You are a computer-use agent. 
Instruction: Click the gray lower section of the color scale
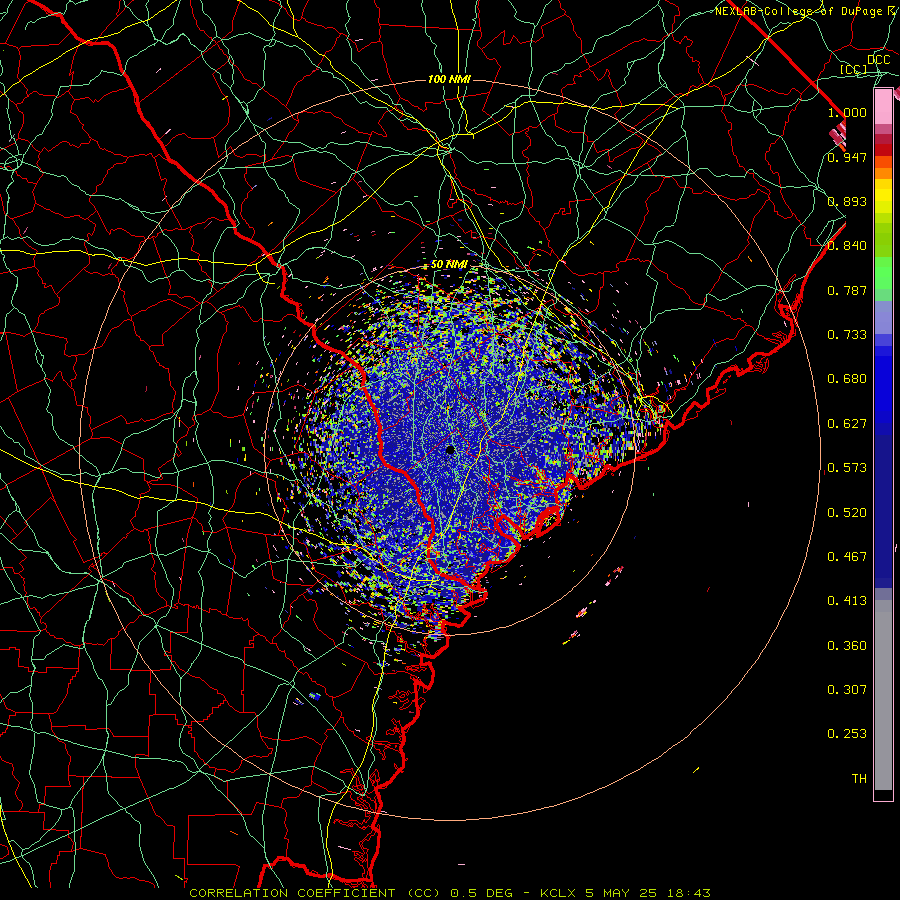[x=883, y=695]
